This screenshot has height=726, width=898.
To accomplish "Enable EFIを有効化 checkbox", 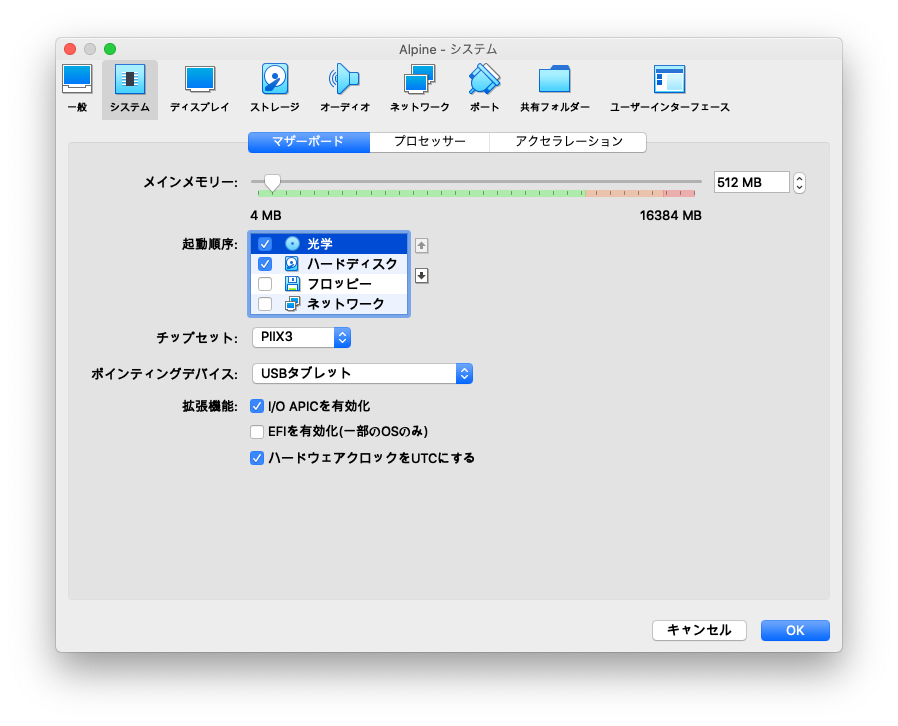I will pos(257,432).
